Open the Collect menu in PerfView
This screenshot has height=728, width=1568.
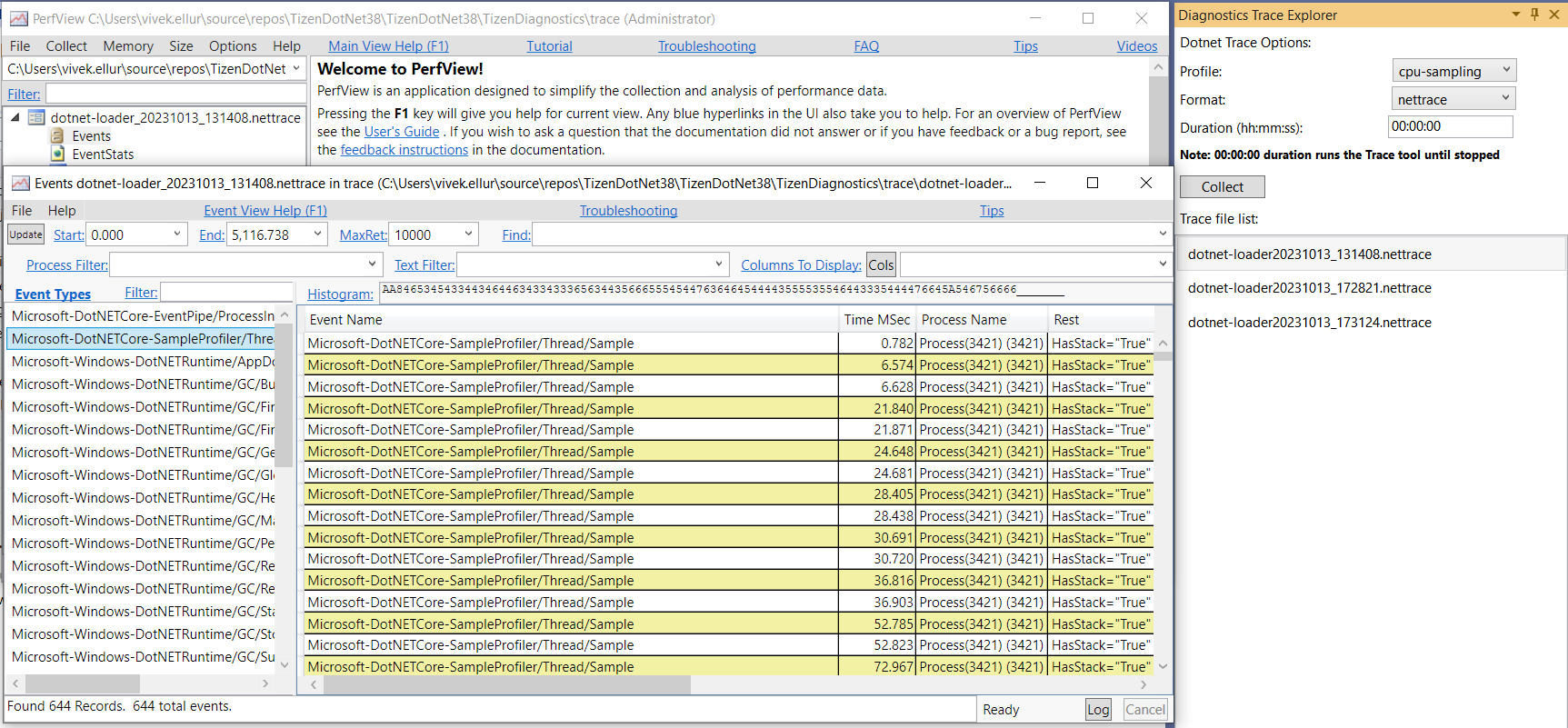pyautogui.click(x=66, y=46)
